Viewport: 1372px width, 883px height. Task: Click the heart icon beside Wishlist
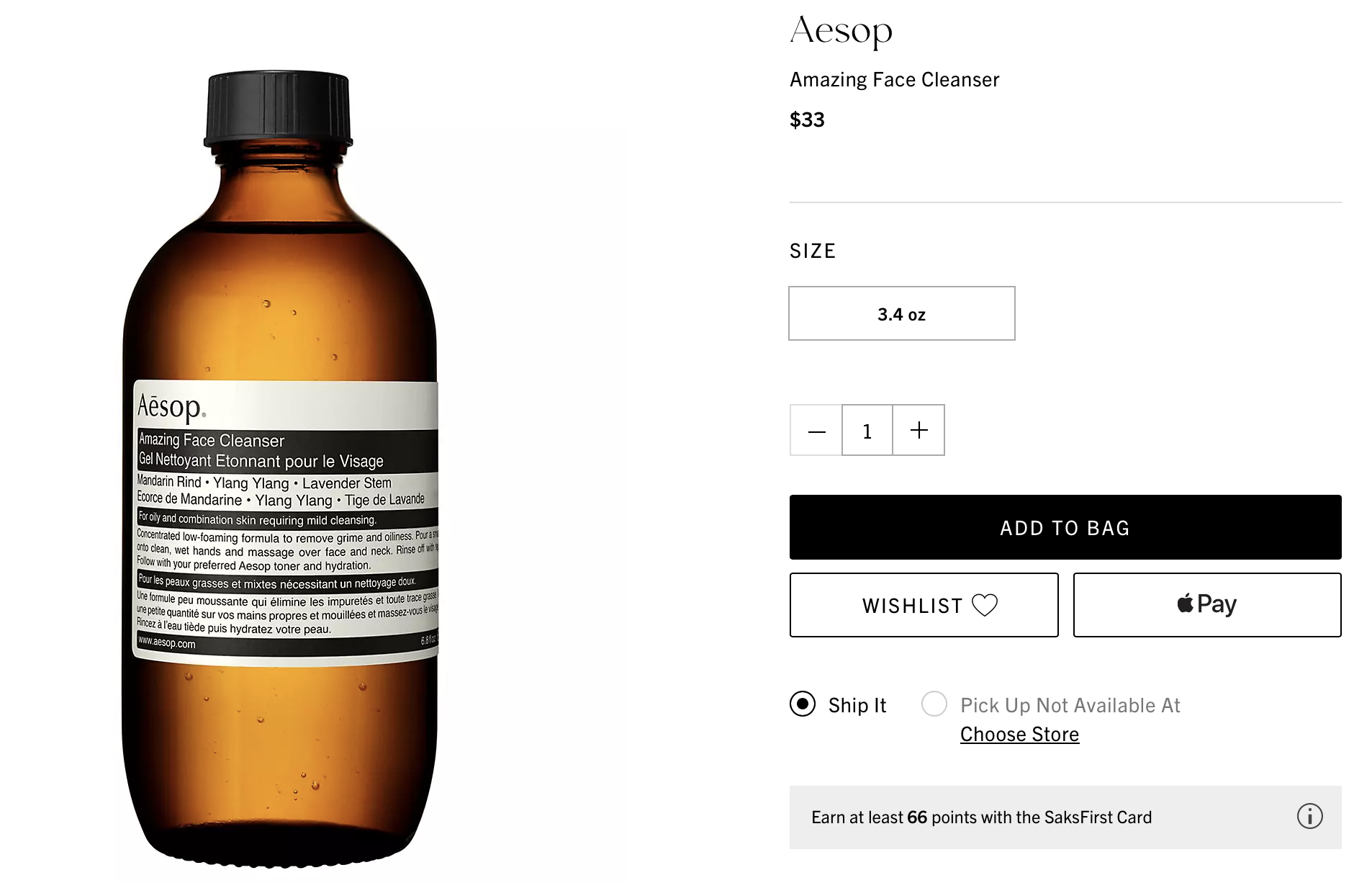coord(984,605)
